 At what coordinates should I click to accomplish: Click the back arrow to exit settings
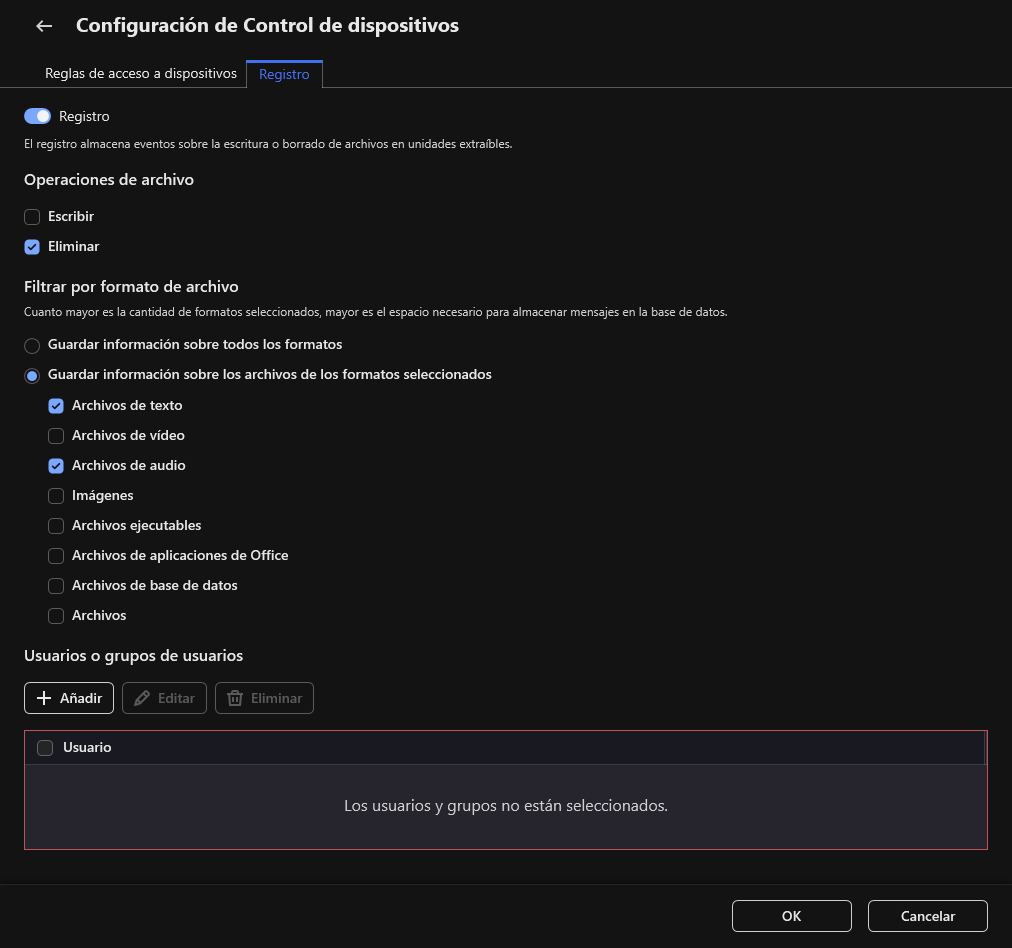(x=44, y=25)
